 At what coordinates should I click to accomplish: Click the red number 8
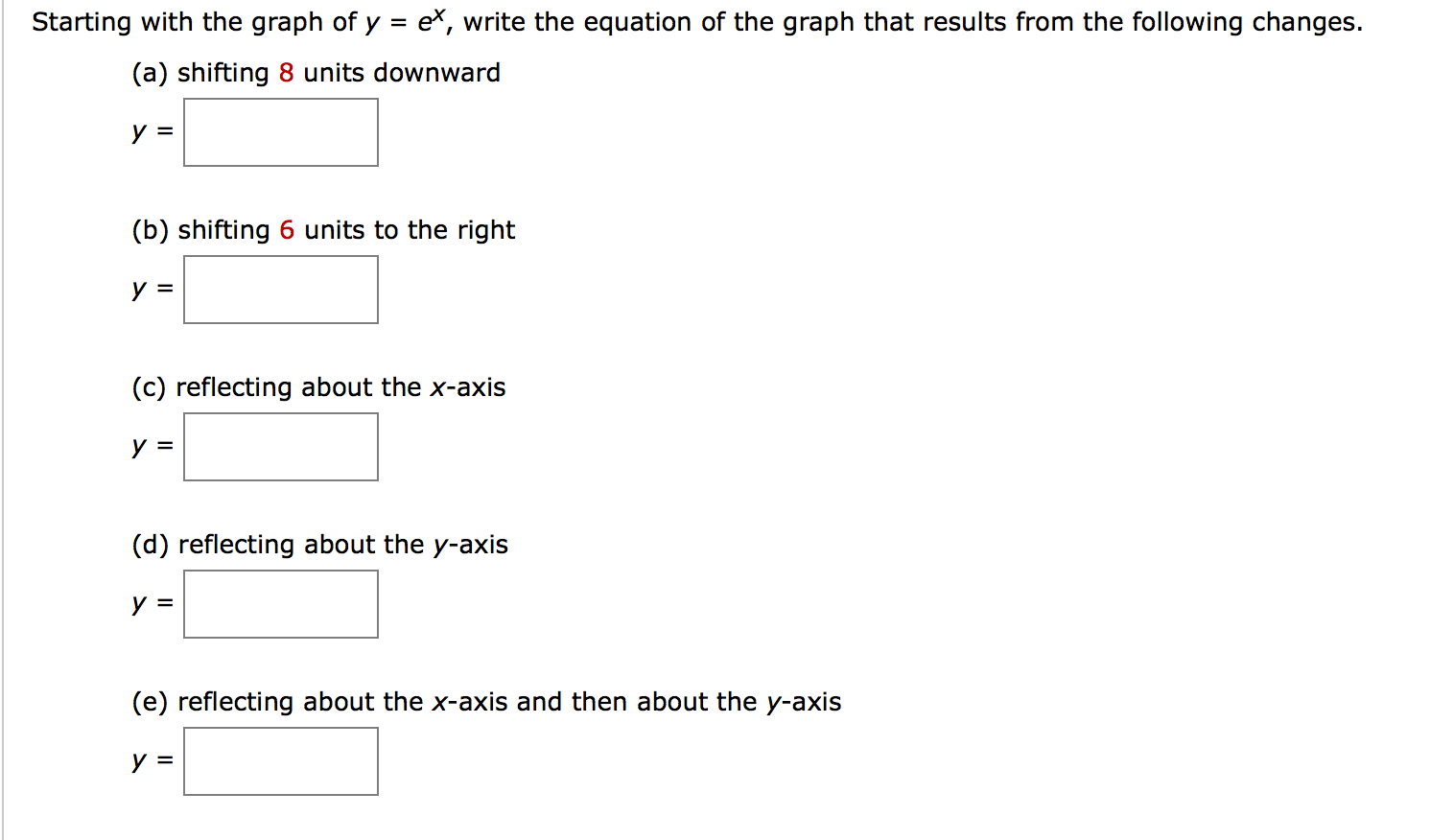click(286, 73)
